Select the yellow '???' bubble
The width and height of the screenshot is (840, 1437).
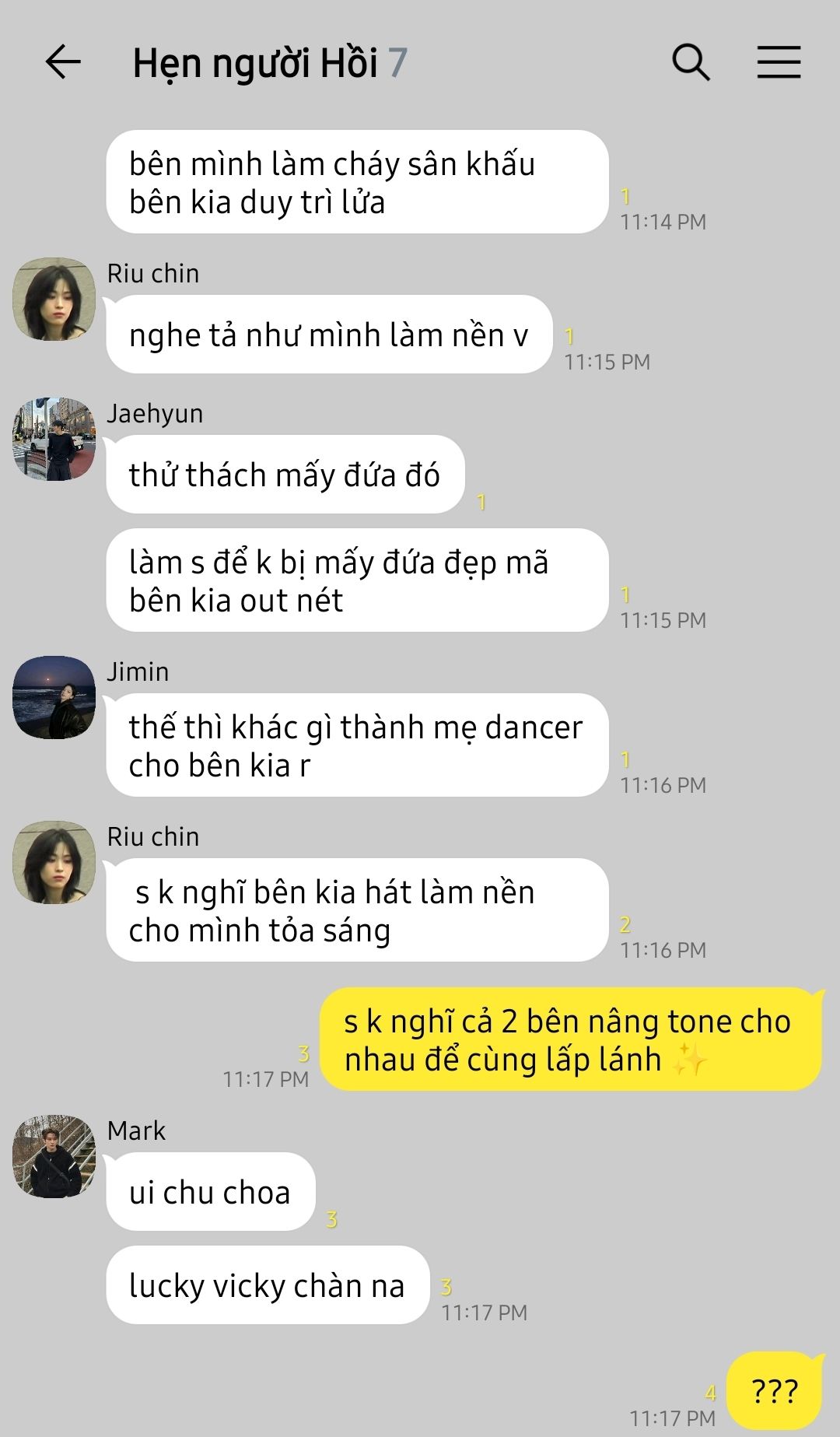775,1391
